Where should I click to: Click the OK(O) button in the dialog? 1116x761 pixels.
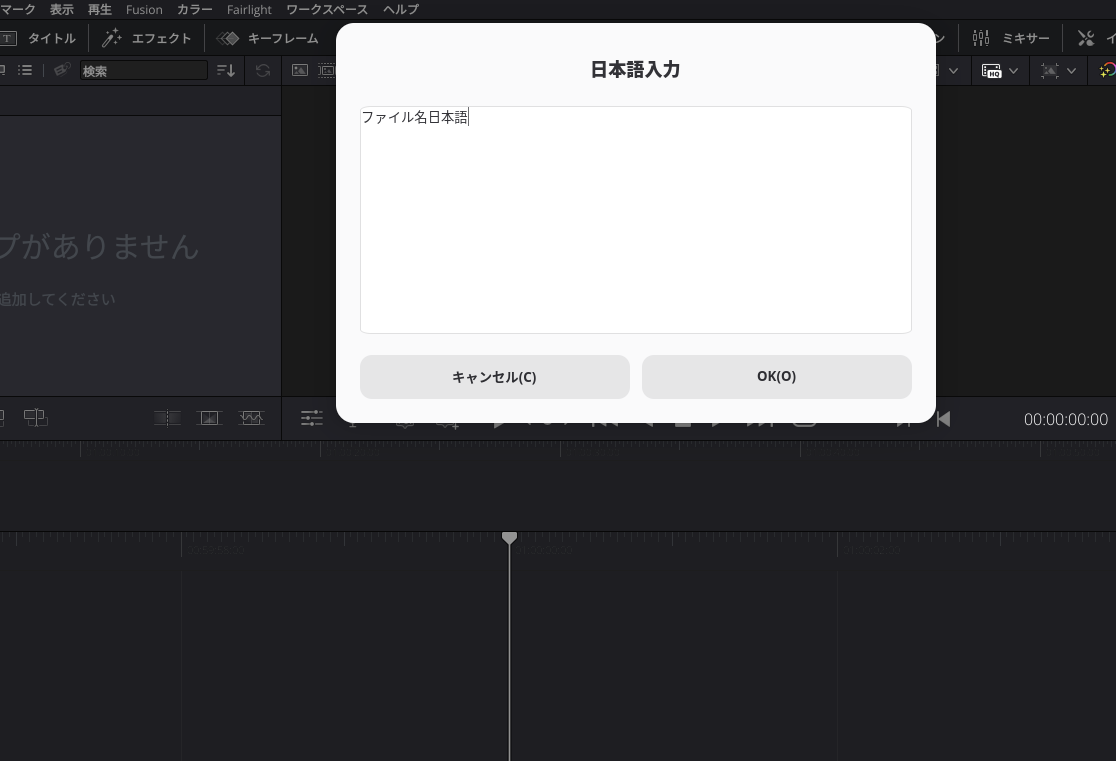(x=777, y=377)
